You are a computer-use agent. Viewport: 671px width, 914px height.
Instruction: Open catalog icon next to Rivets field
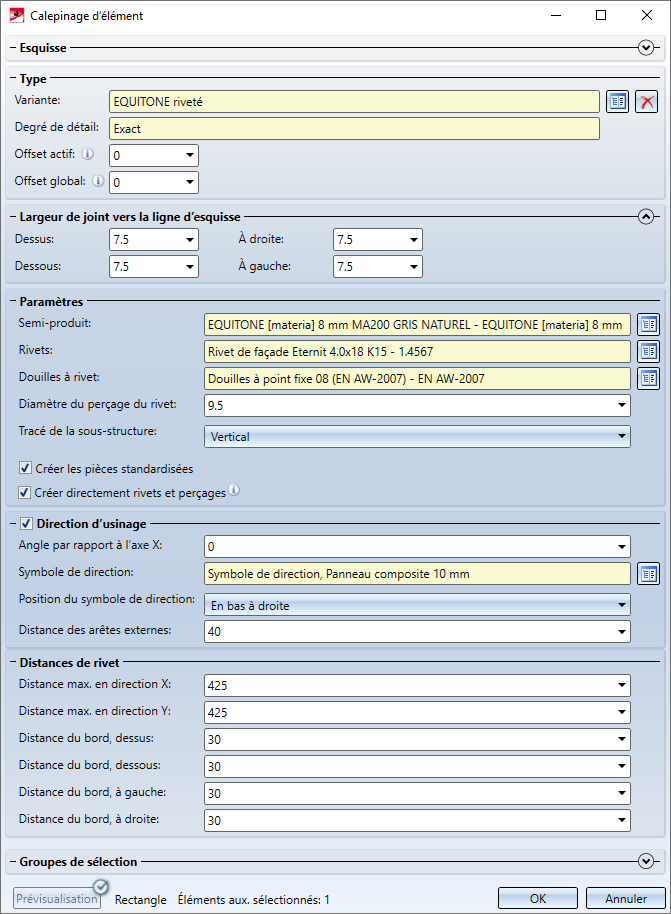pyautogui.click(x=649, y=351)
